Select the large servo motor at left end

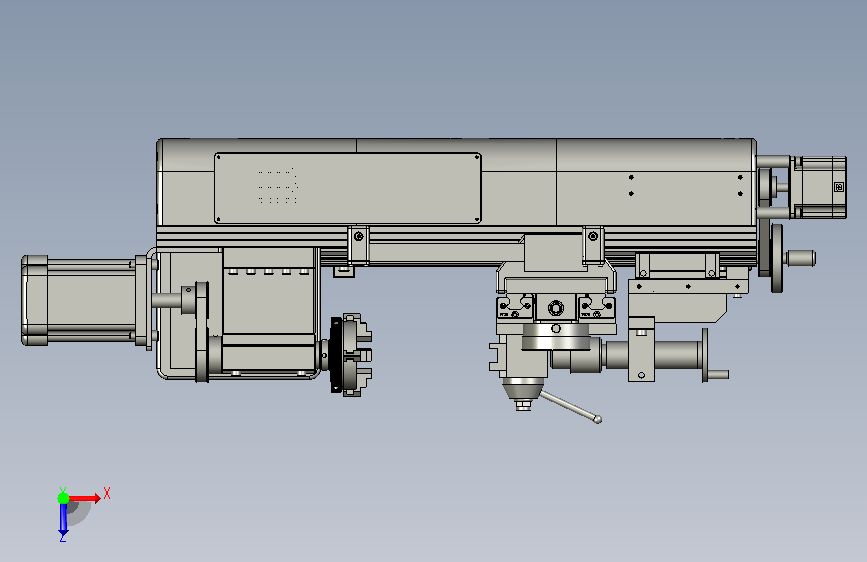pos(83,300)
